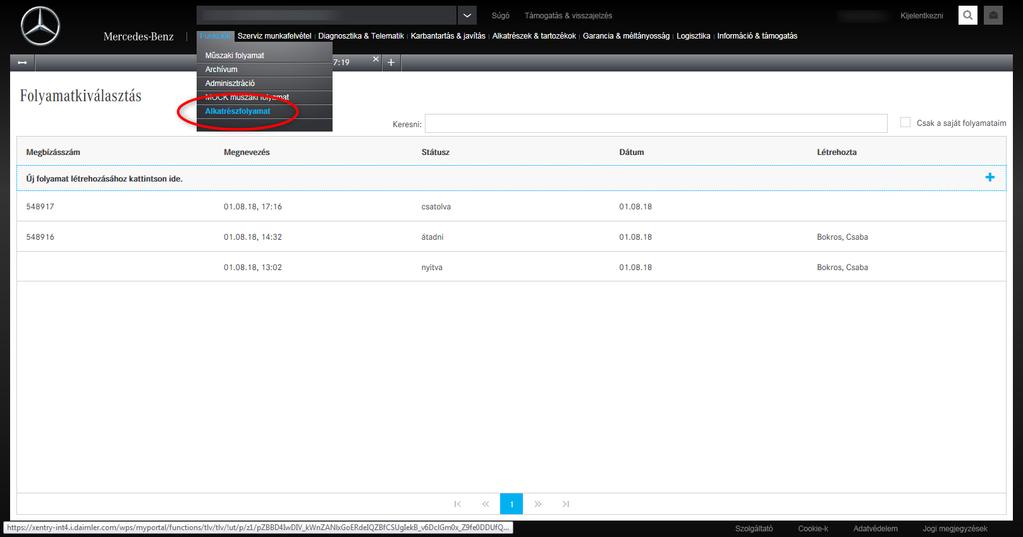The image size is (1023, 537).
Task: Click Bokros, Csaba in the átadni row
Action: [842, 237]
